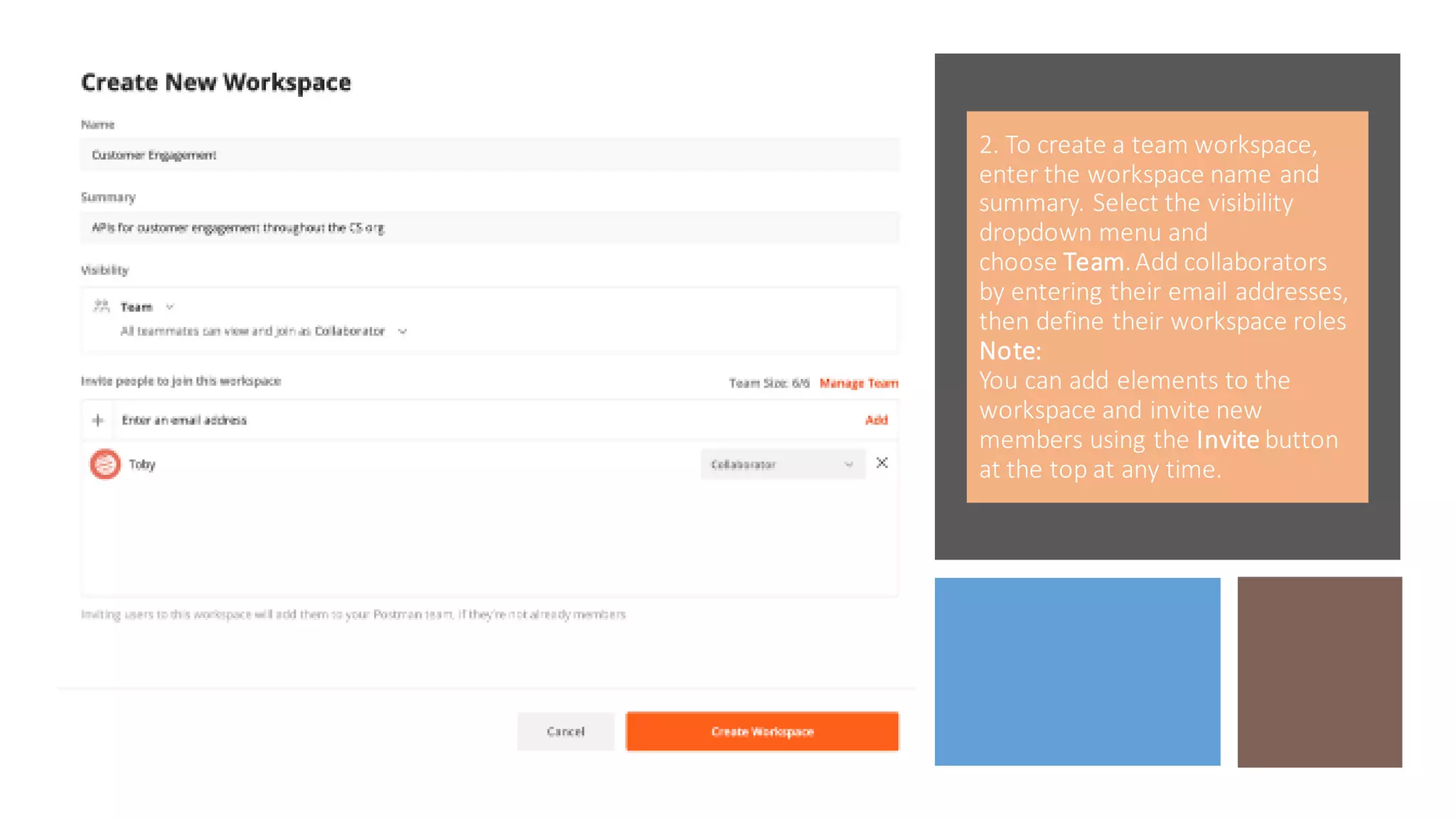Click the Create New Workspace heading
The image size is (1456, 819).
point(216,82)
